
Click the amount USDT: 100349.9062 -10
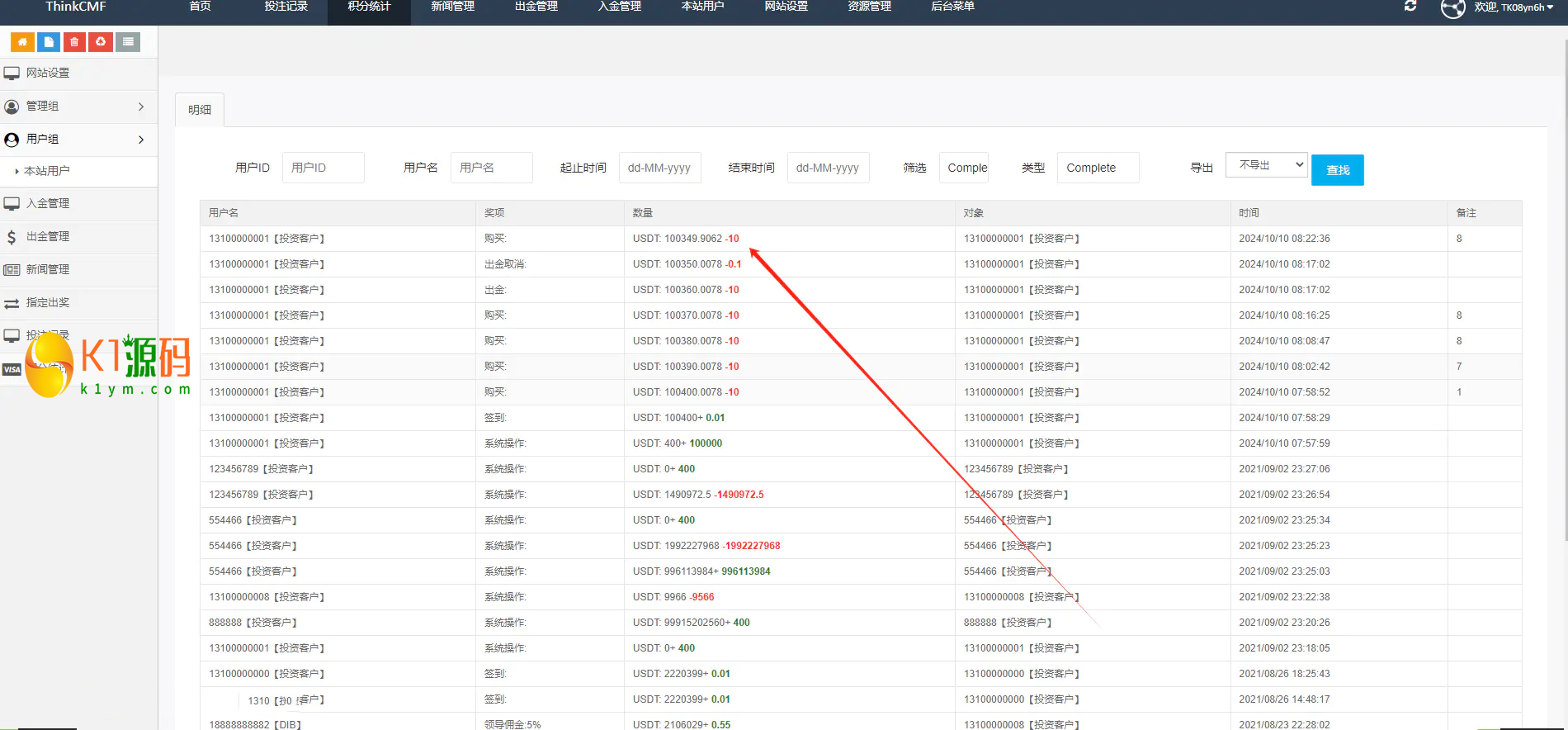[686, 239]
